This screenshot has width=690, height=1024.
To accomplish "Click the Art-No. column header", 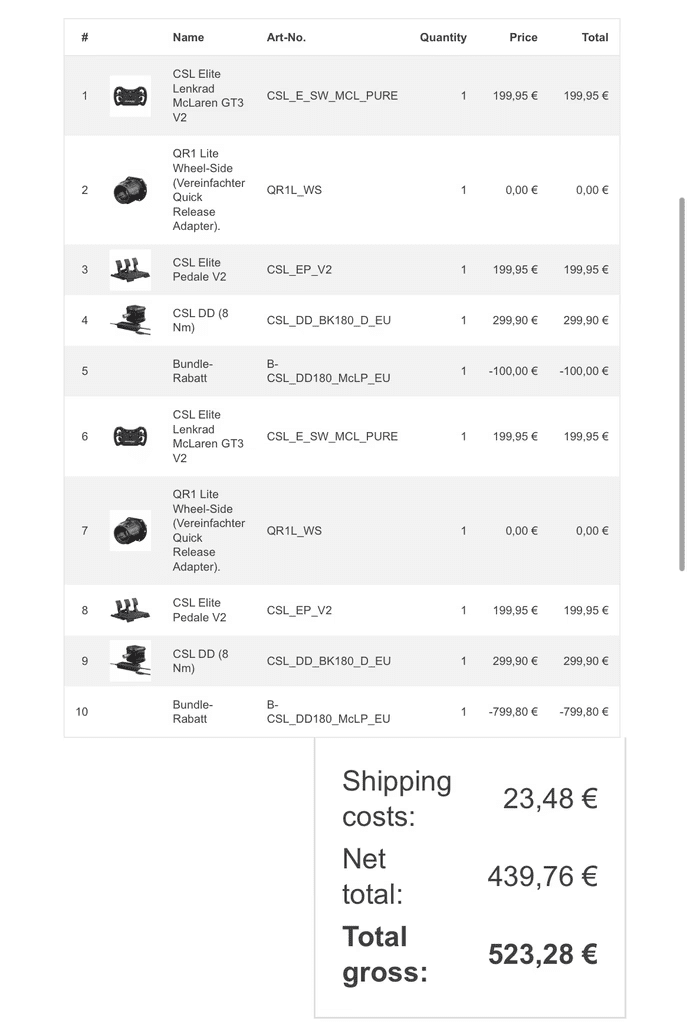I will [286, 37].
